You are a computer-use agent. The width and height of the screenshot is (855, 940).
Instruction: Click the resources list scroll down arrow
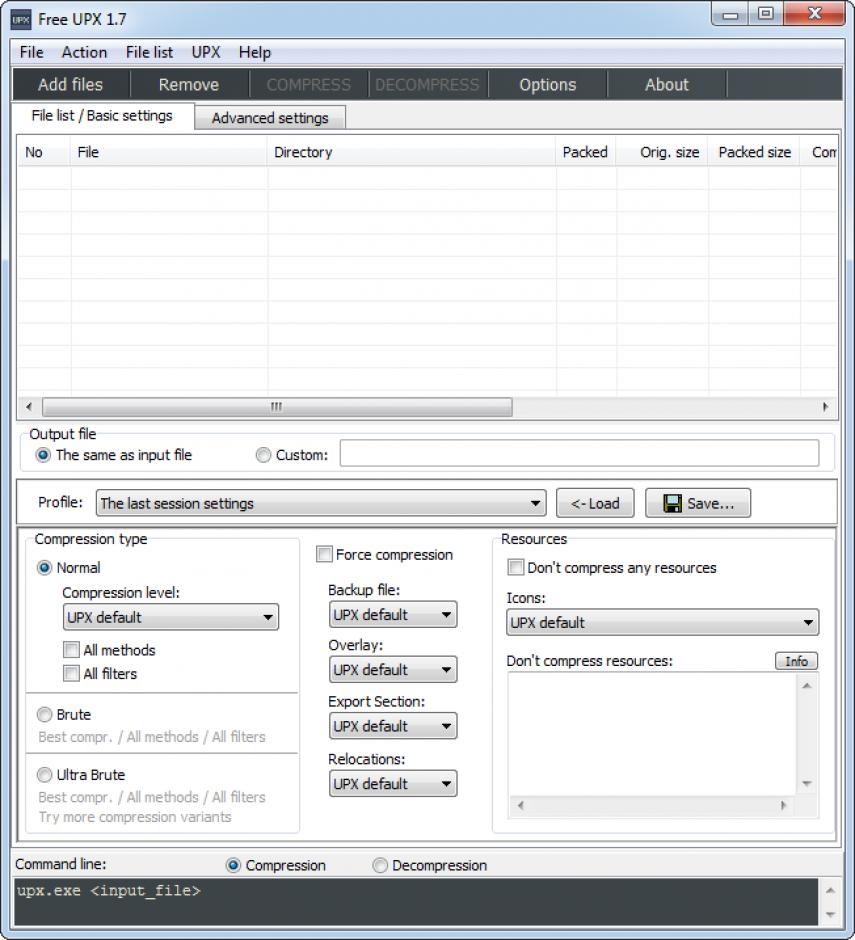coord(807,784)
